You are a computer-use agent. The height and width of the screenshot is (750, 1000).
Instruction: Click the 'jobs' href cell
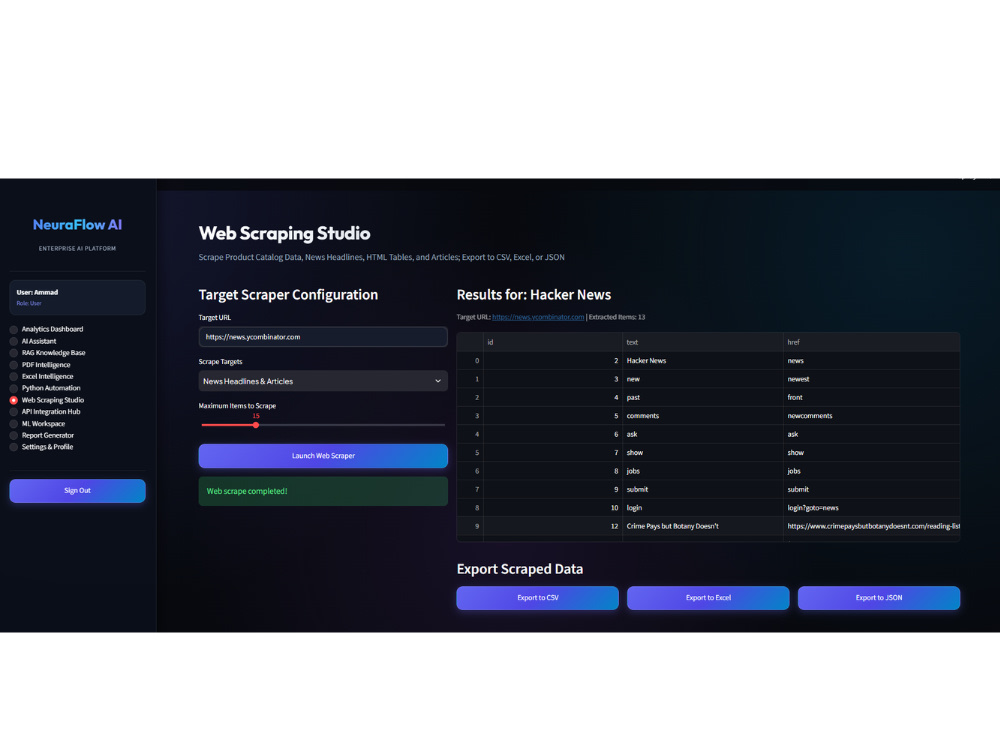point(871,471)
